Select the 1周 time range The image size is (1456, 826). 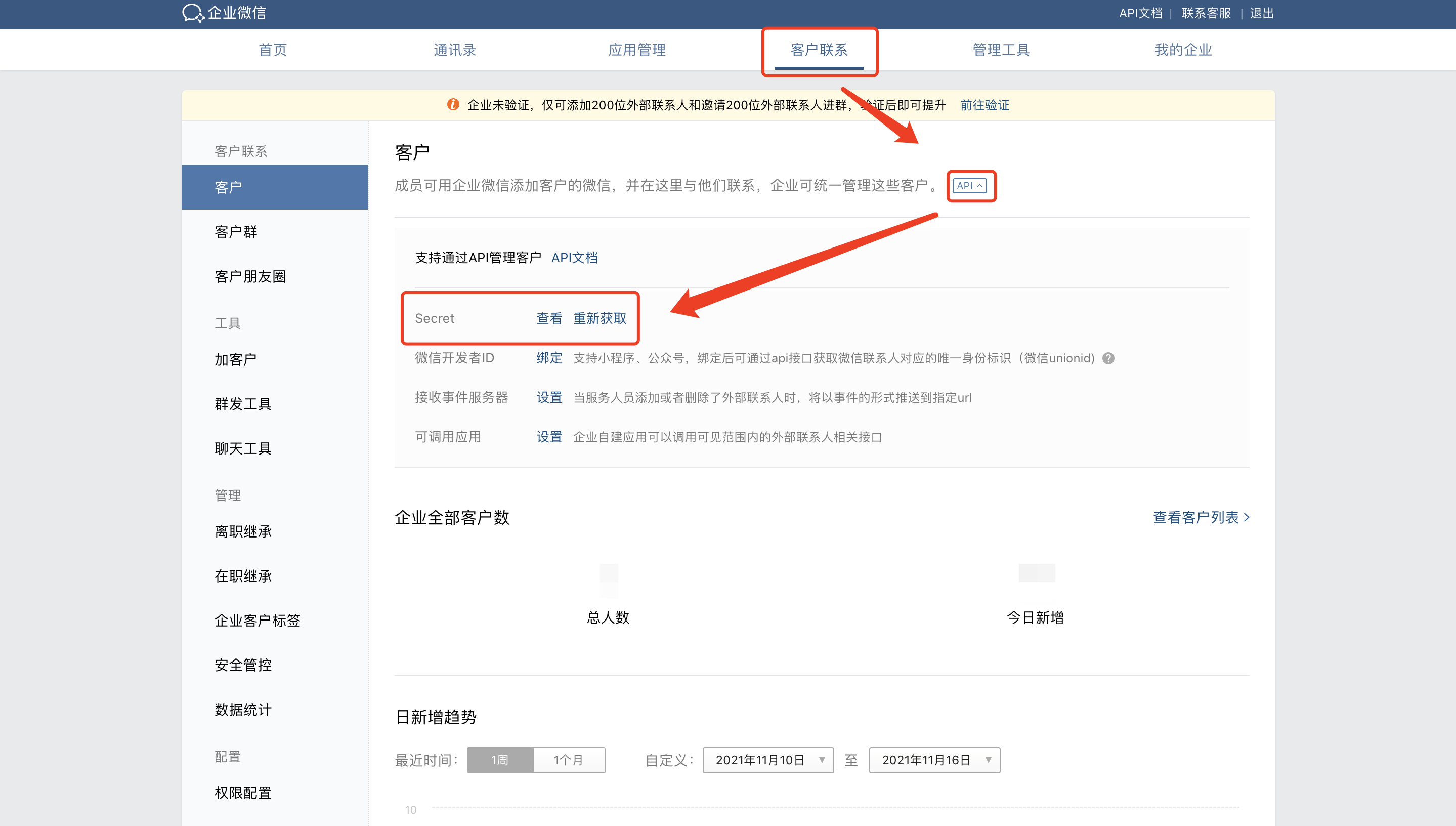(x=499, y=760)
